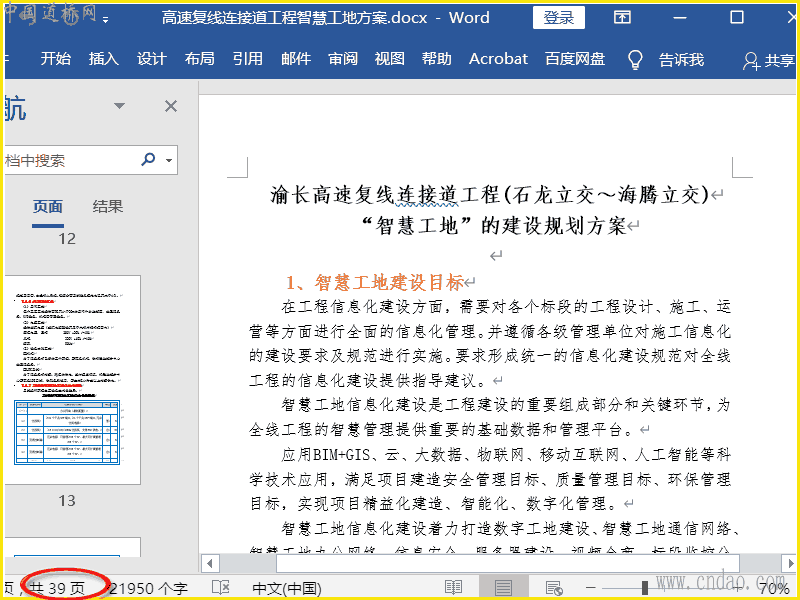
Task: Switch to Web Layout view icon
Action: [x=554, y=588]
